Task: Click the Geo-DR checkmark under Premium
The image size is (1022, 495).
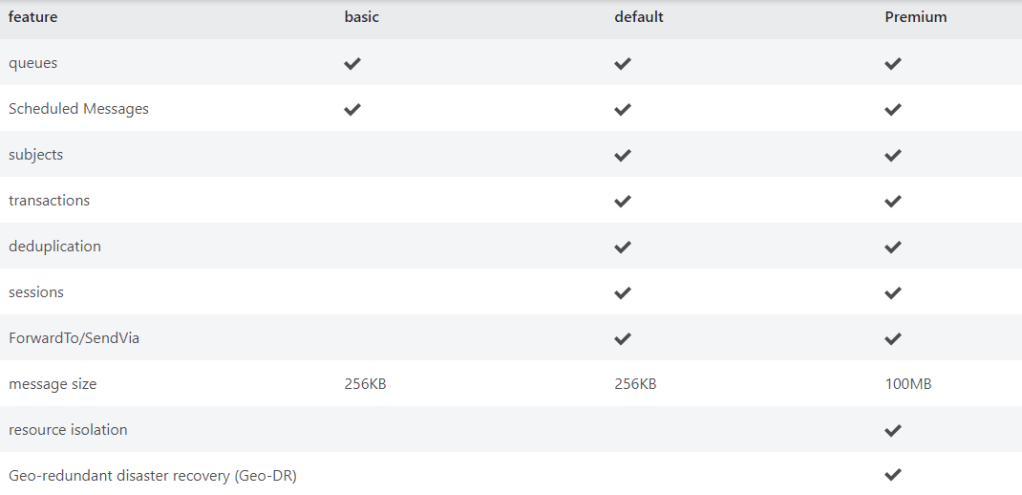Action: [893, 475]
